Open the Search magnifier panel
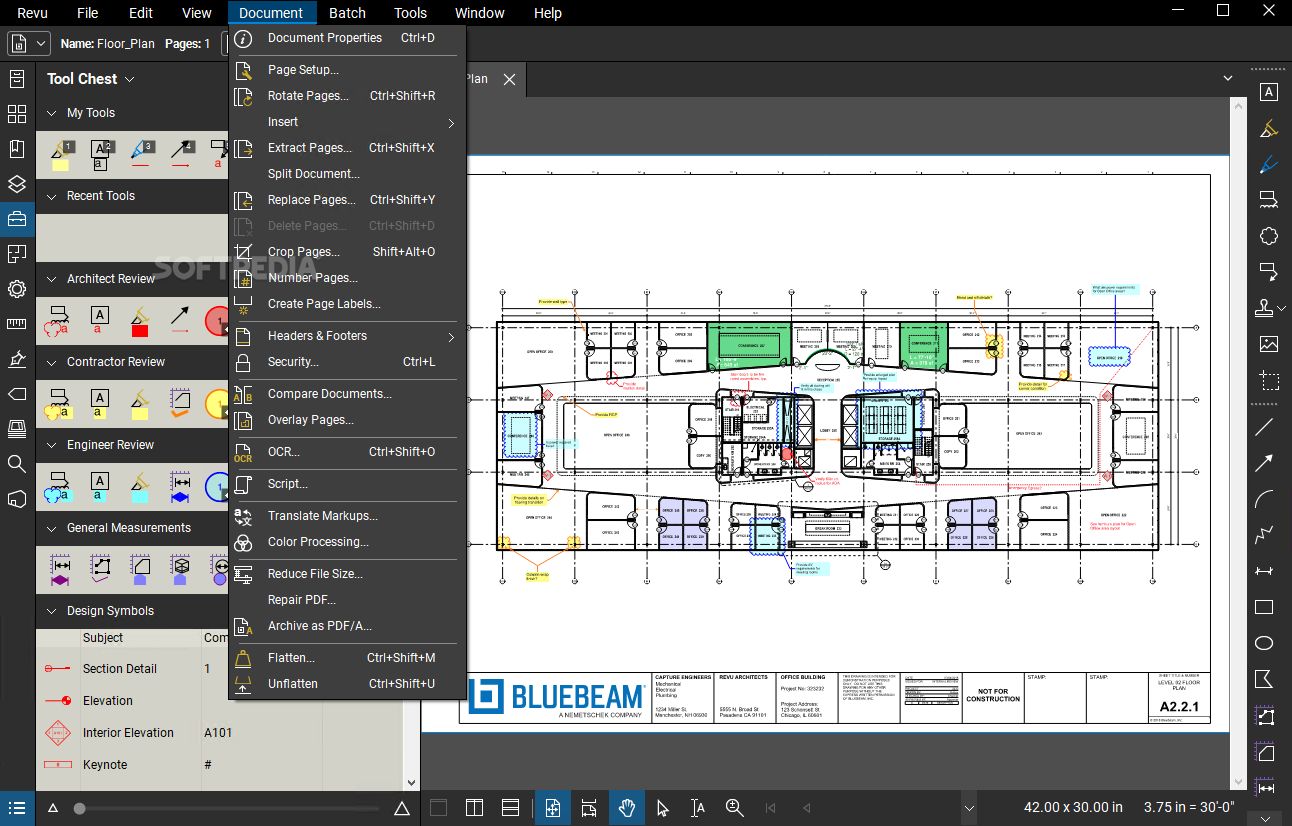The width and height of the screenshot is (1292, 826). 17,463
